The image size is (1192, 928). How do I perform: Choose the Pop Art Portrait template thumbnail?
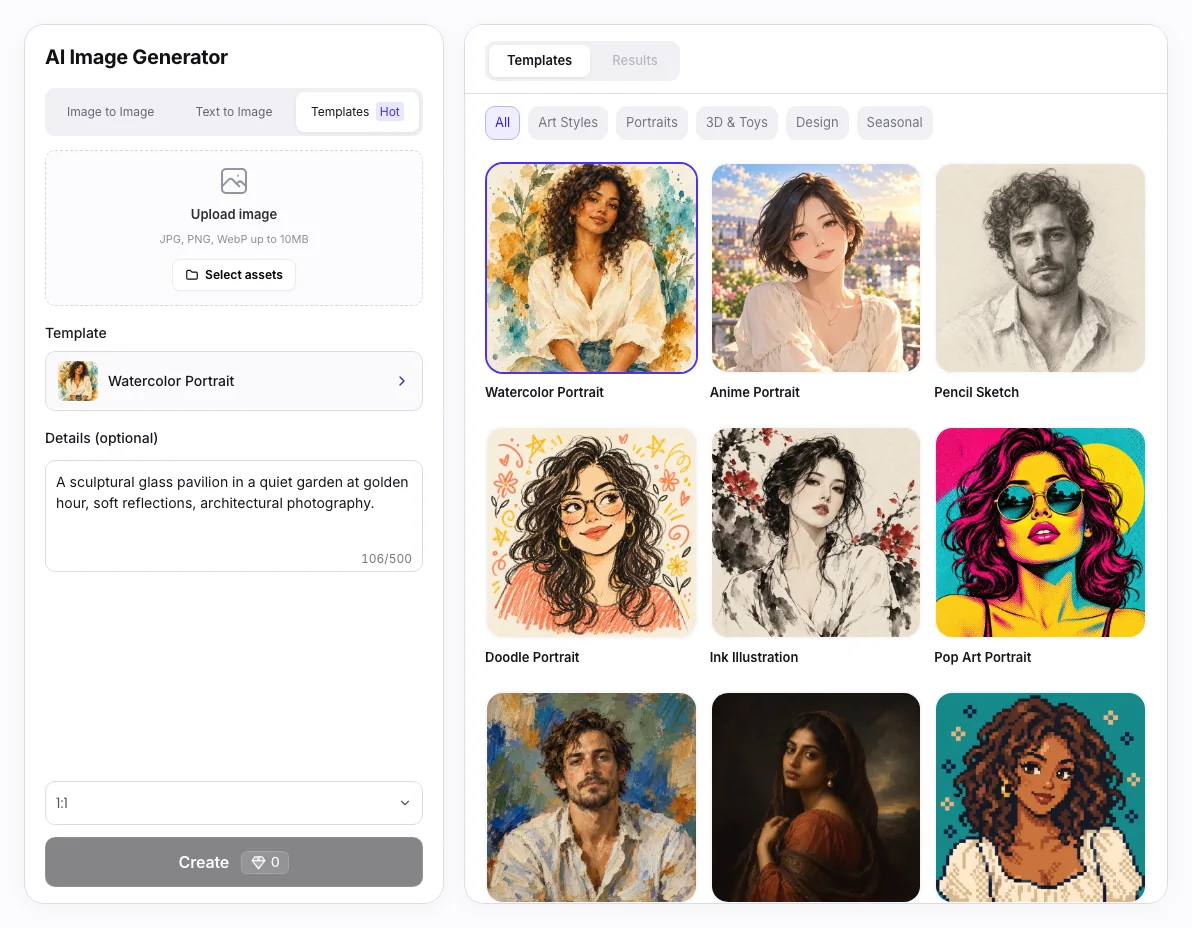coord(1040,532)
